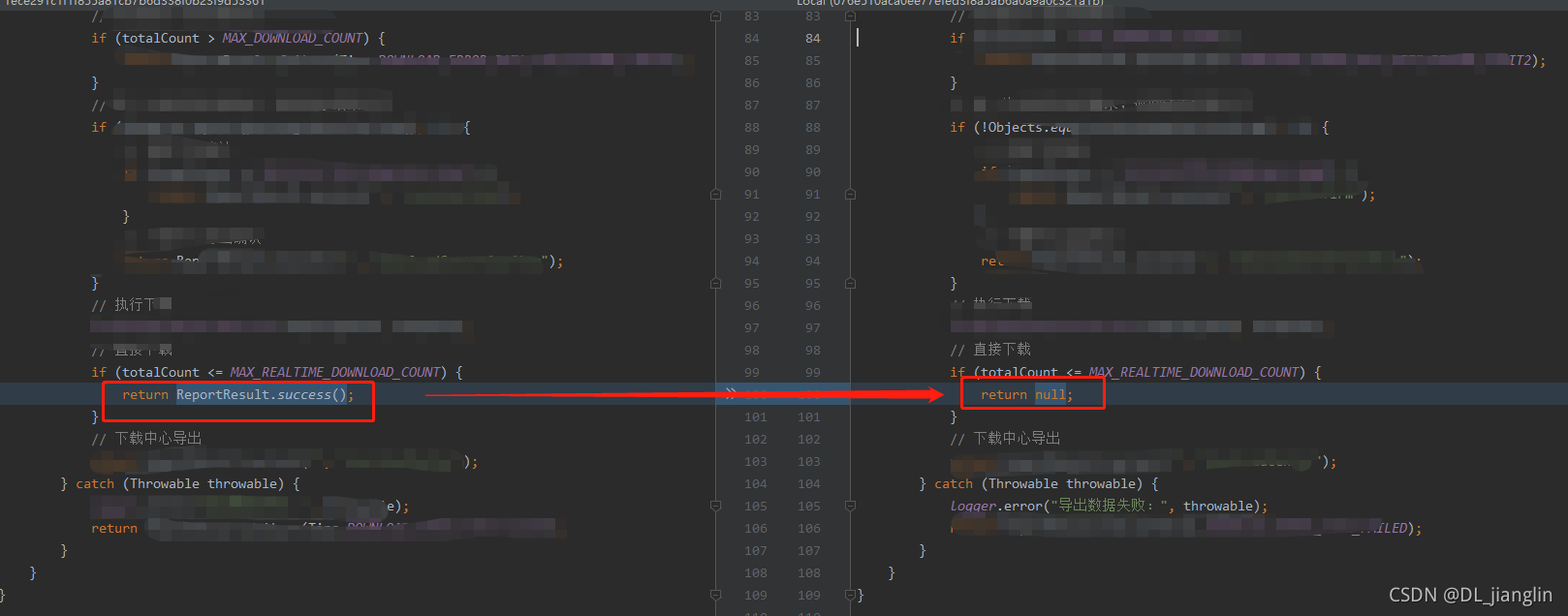Click '} catch (Throwable throwable) {' in Local pane
Image resolution: width=1568 pixels, height=616 pixels.
pyautogui.click(x=1039, y=484)
